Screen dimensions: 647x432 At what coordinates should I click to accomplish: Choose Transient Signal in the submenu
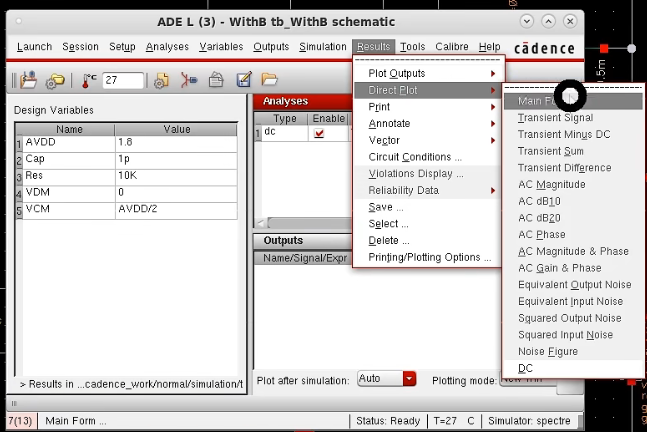(x=555, y=118)
